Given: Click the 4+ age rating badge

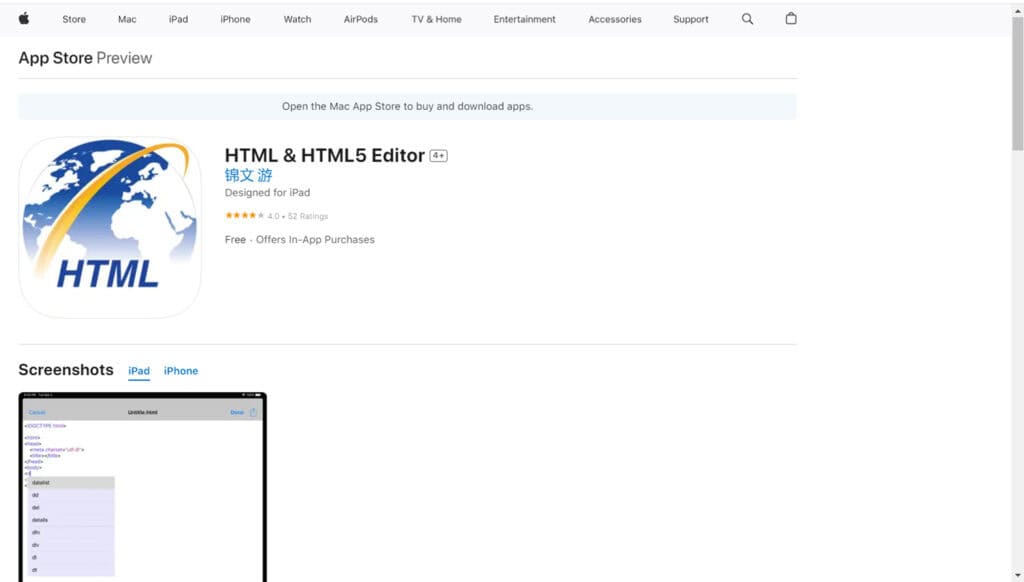Looking at the screenshot, I should click(x=437, y=155).
